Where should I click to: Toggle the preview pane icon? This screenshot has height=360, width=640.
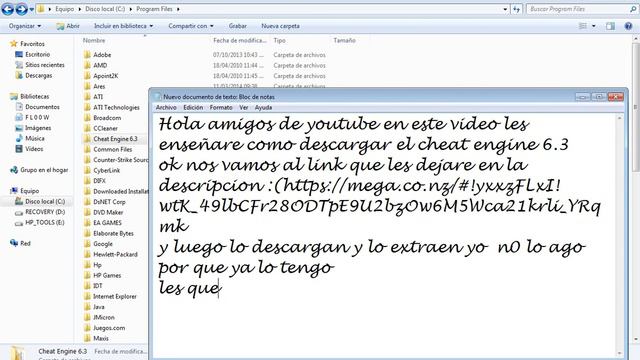(x=610, y=26)
